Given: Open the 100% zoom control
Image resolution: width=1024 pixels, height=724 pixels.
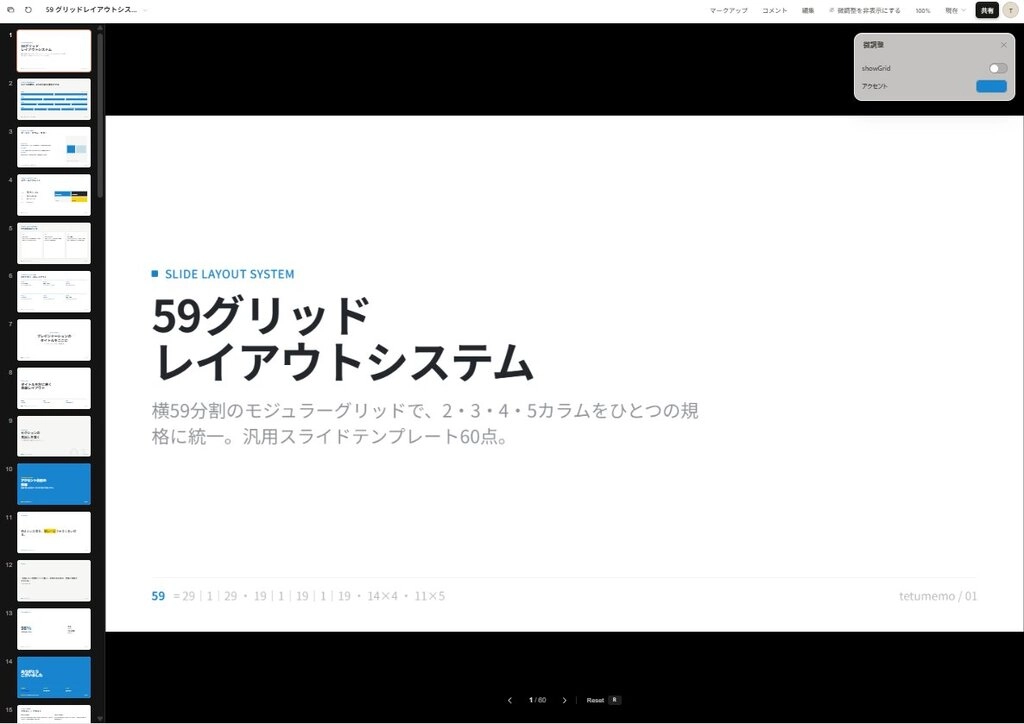Looking at the screenshot, I should 923,10.
